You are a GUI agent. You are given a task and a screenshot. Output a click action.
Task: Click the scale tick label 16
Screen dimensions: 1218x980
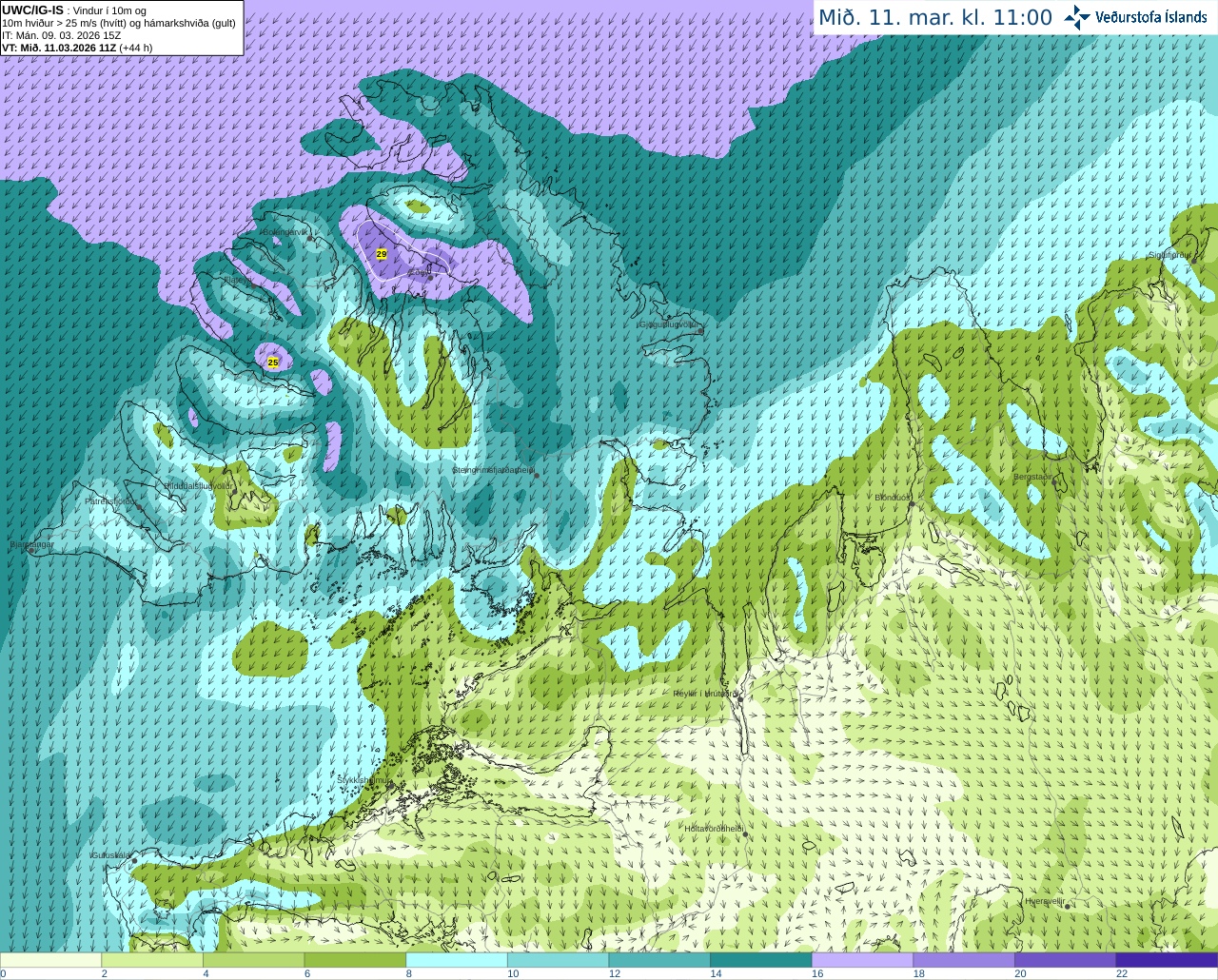pos(817,973)
